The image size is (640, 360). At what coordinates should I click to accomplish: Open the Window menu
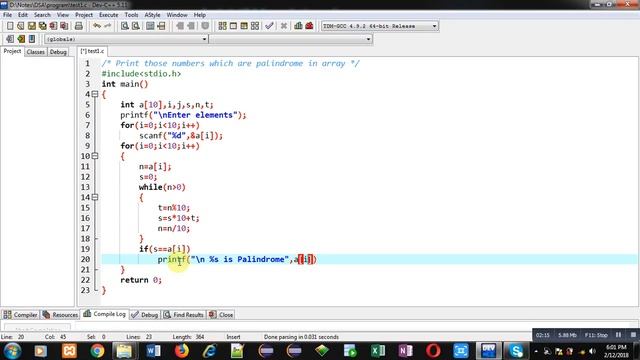(x=177, y=15)
